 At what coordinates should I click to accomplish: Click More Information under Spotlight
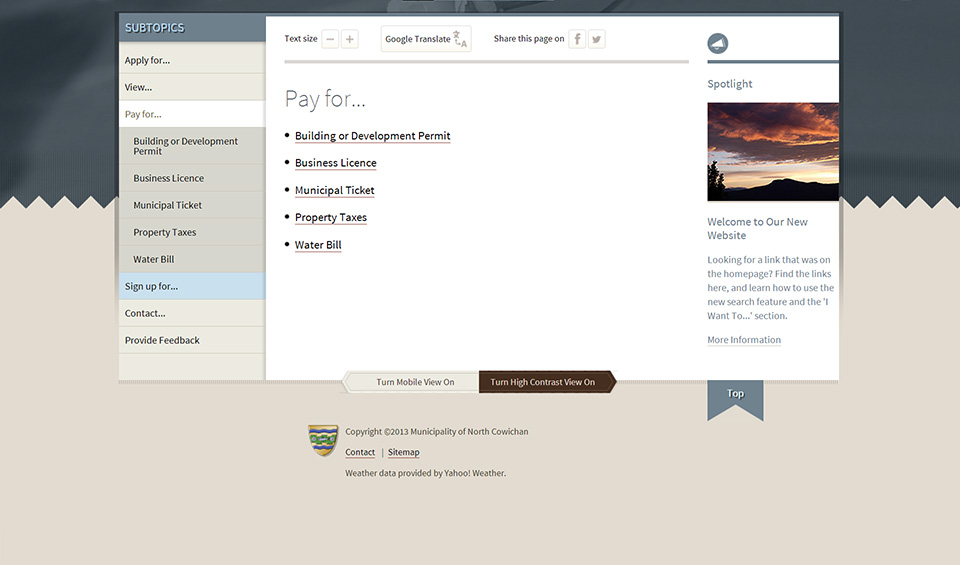tap(744, 340)
